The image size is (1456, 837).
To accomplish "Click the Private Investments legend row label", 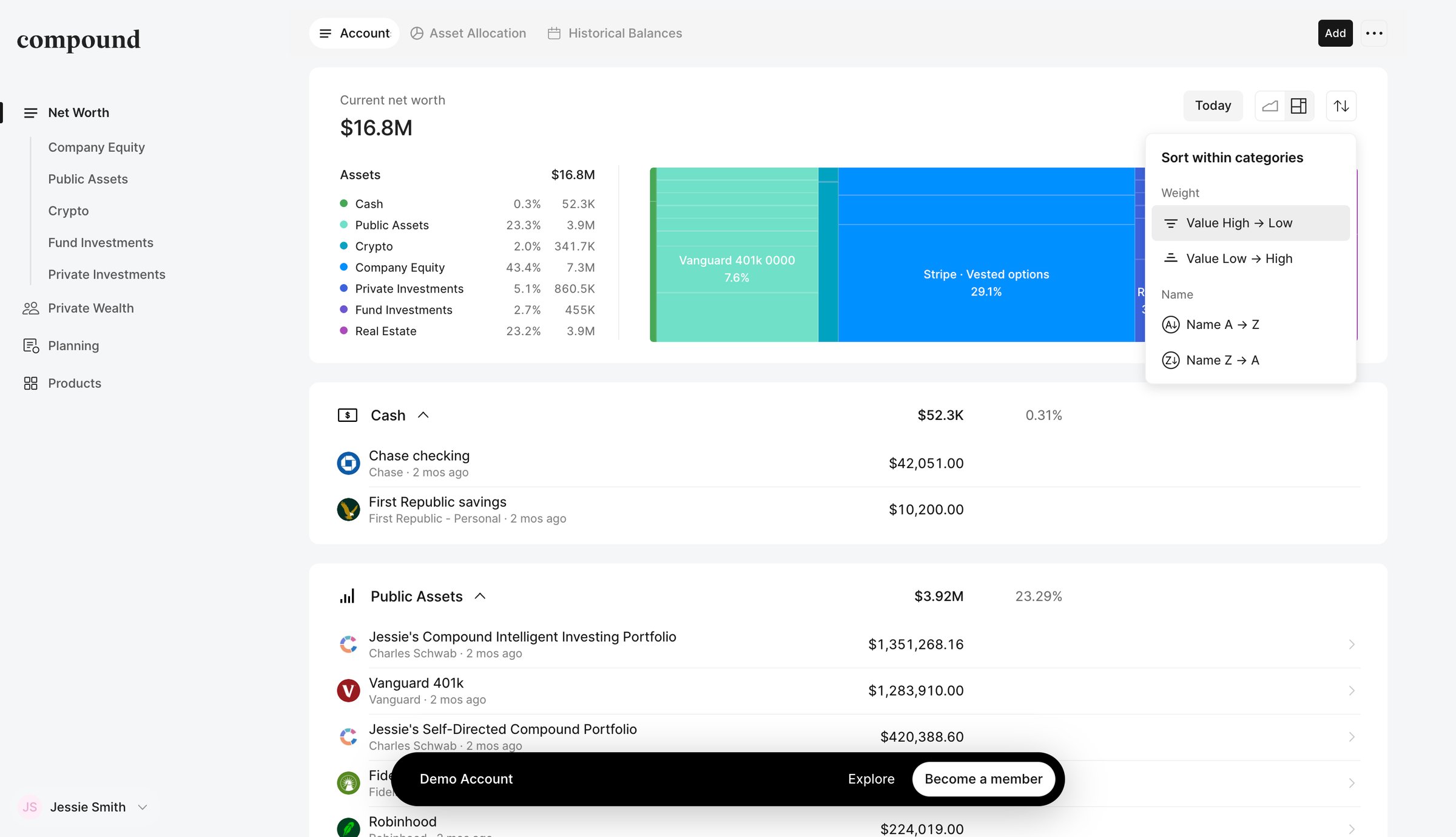I will coord(409,289).
